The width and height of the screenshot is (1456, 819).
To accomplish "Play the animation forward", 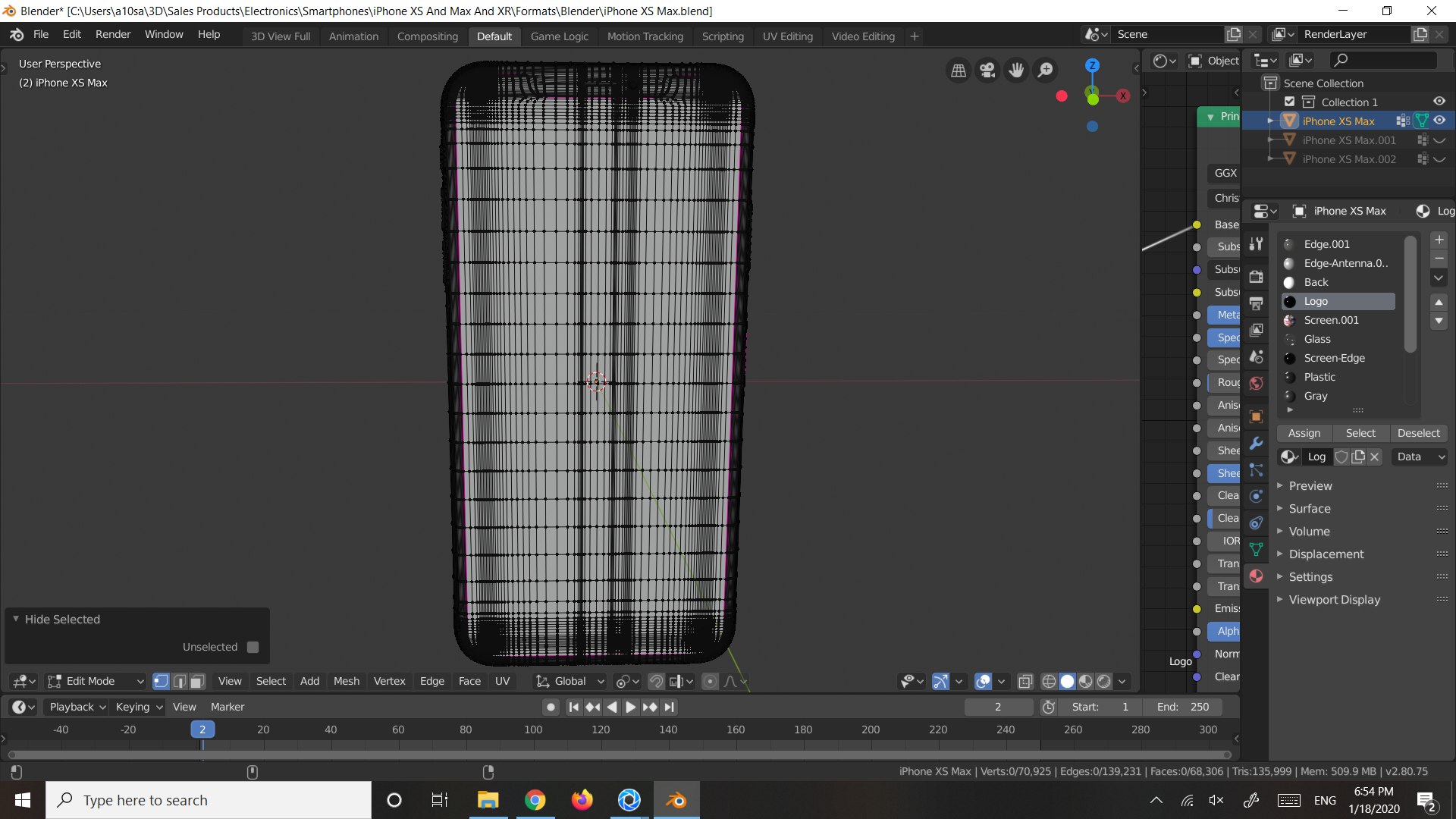I will (630, 707).
